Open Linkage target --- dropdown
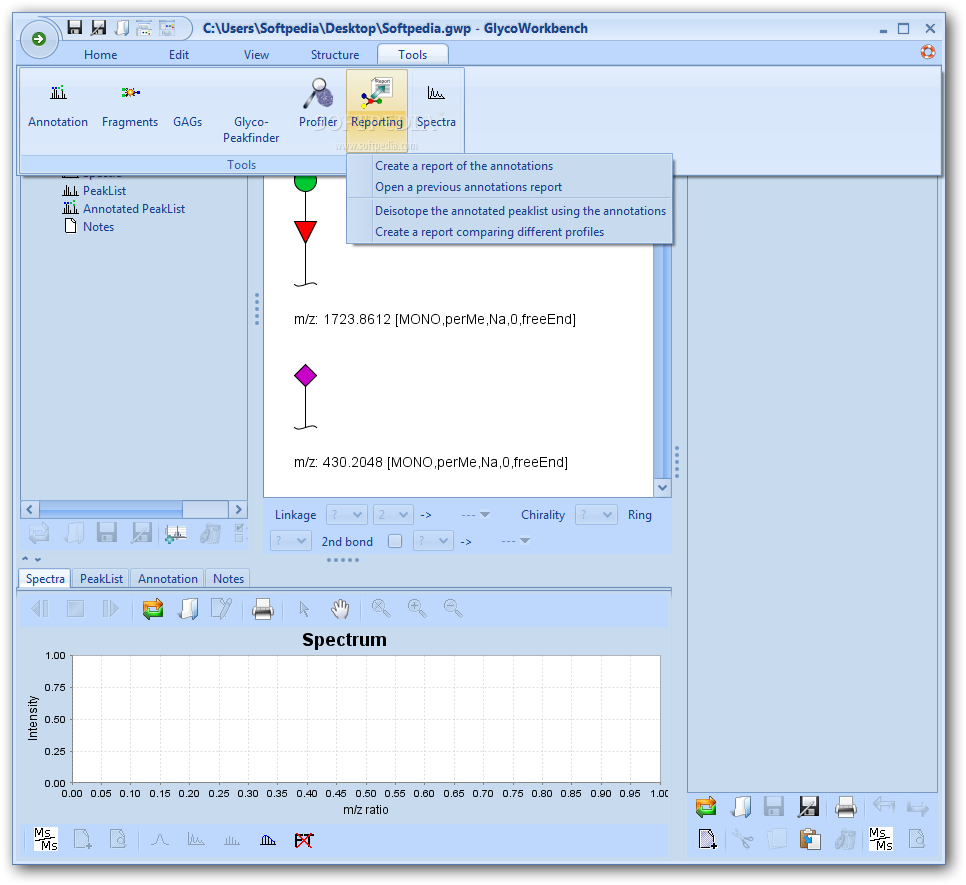This screenshot has width=966, height=885. (x=476, y=514)
